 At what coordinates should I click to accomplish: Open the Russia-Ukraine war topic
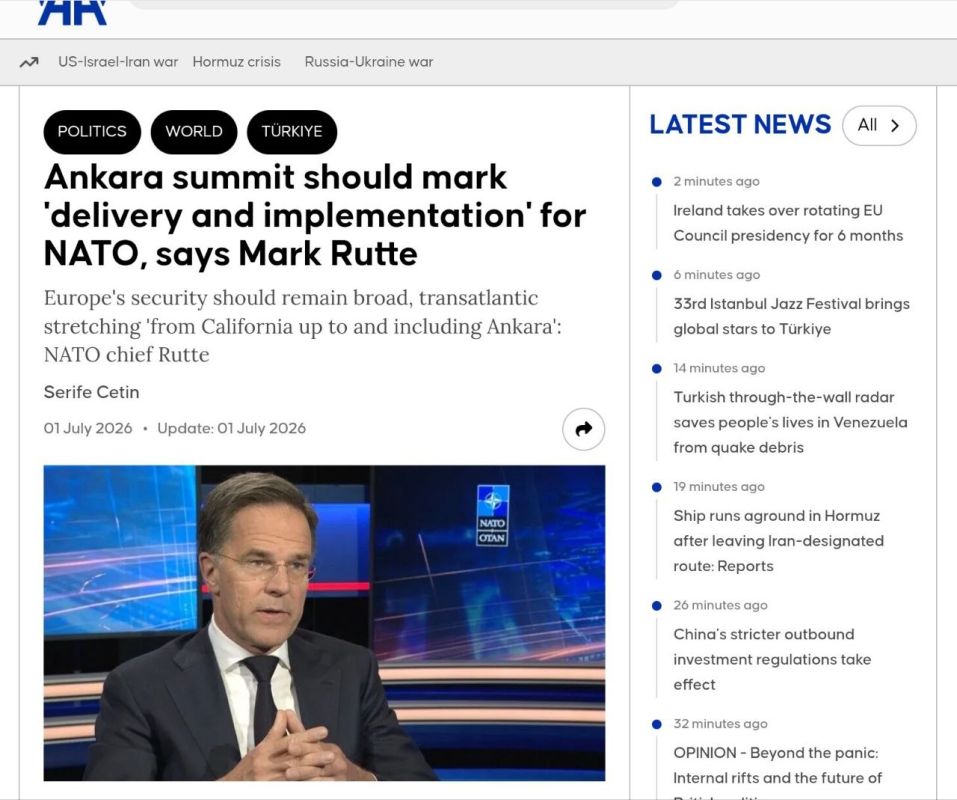pyautogui.click(x=369, y=62)
